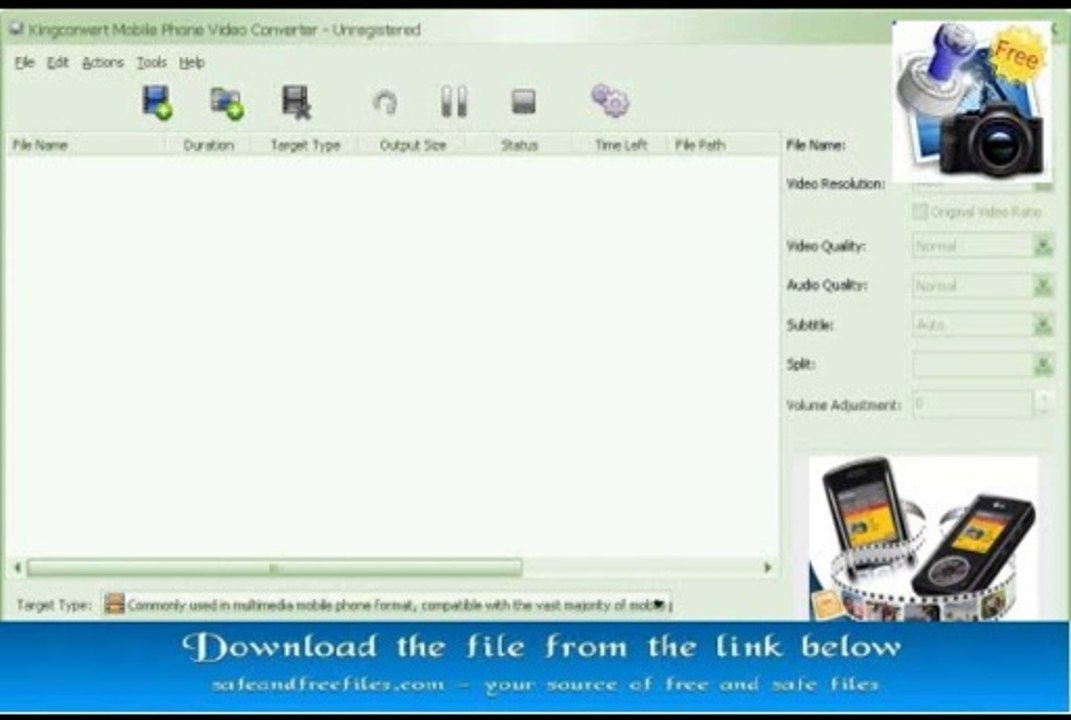
Task: Click the horizontal scrollbar thumb
Action: coord(275,568)
